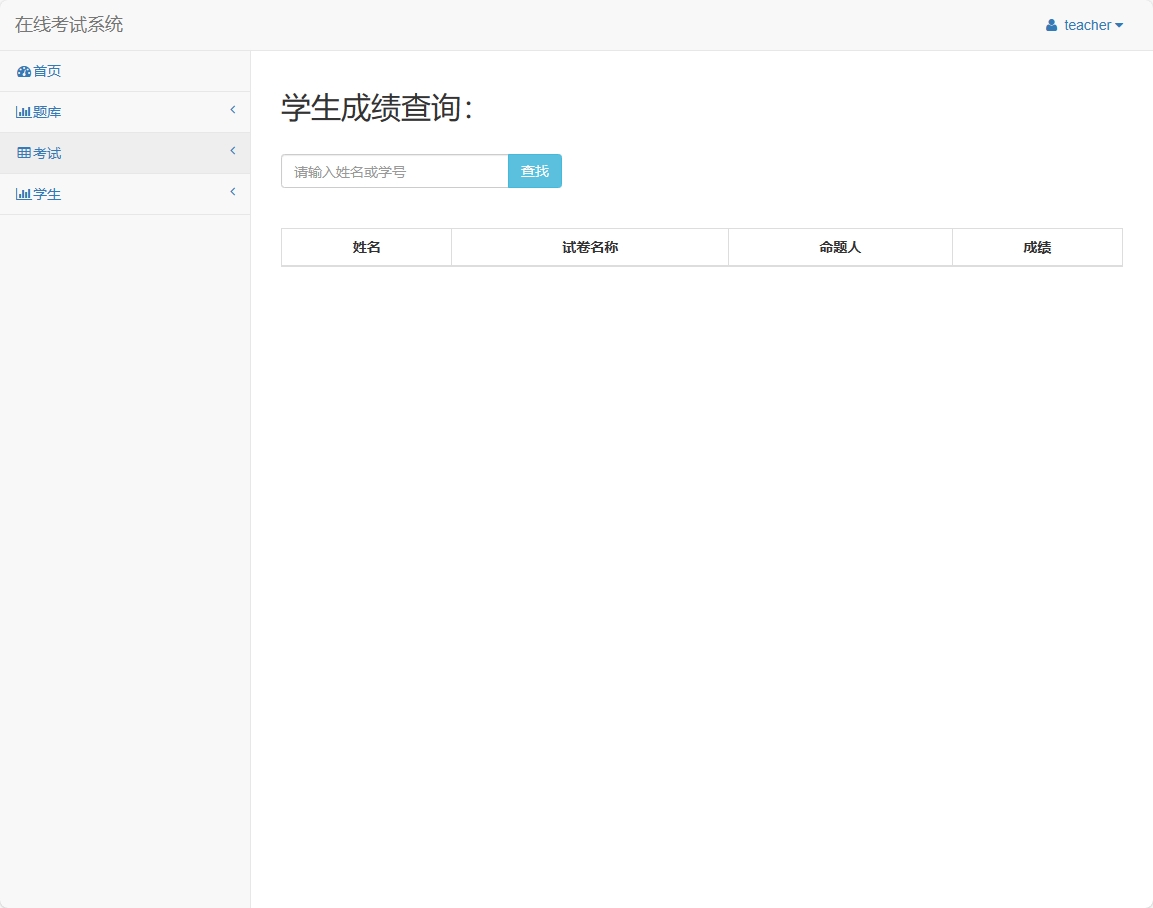Open the 题库 question bank section
The width and height of the screenshot is (1153, 908).
44,111
